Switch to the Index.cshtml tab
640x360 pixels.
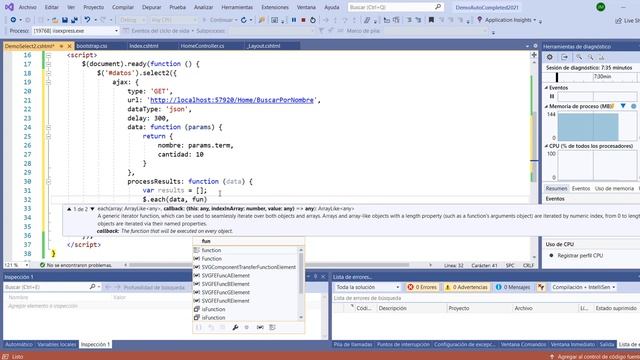click(x=144, y=46)
